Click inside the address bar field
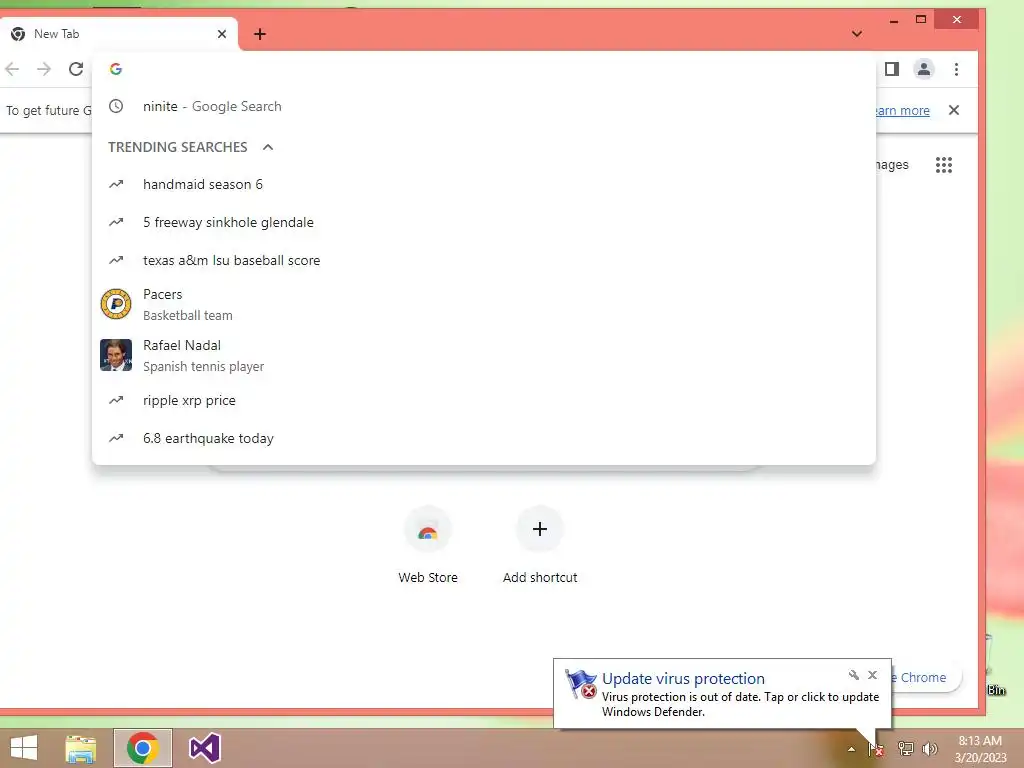The image size is (1024, 768). [483, 69]
